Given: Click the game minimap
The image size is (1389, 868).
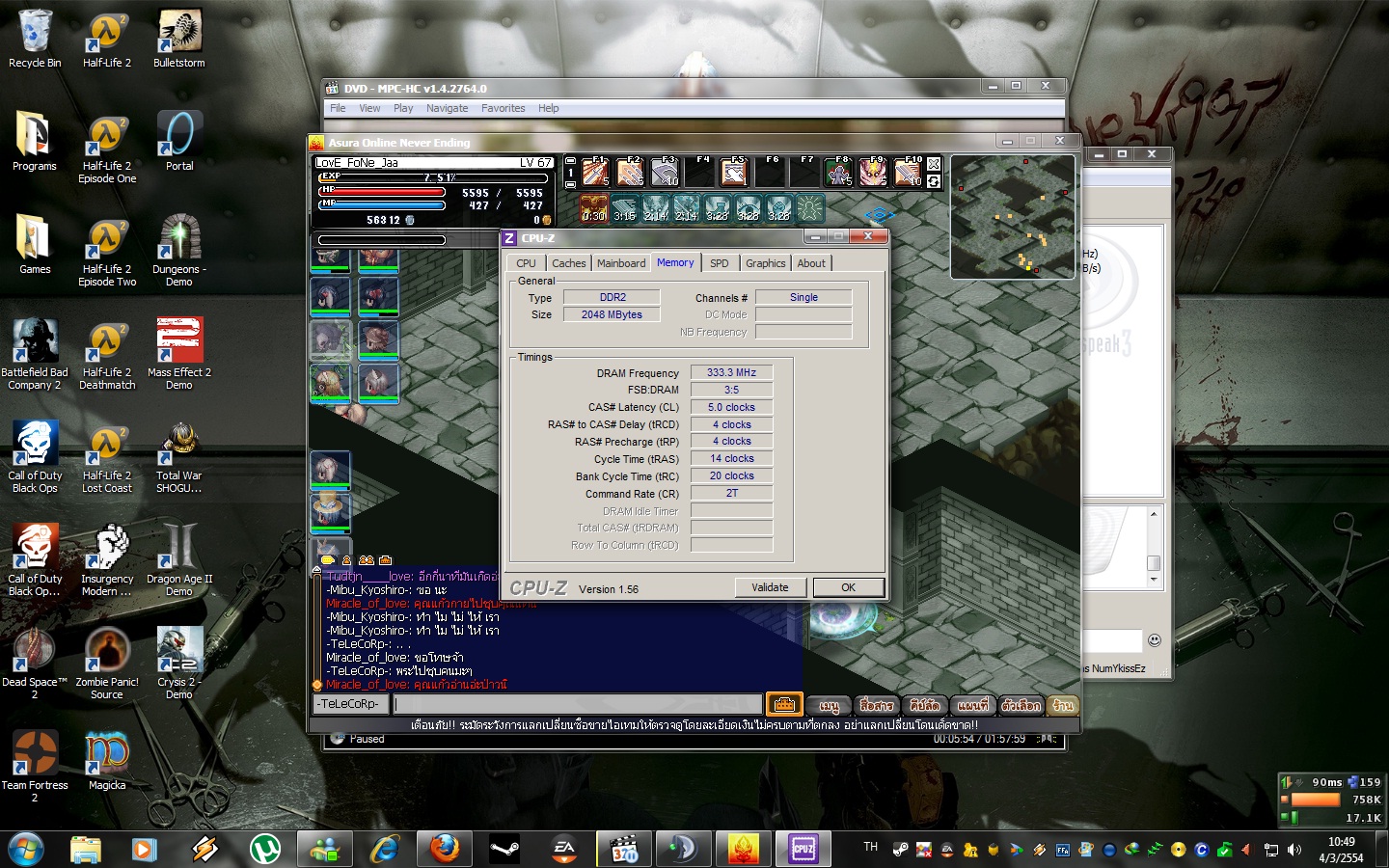Looking at the screenshot, I should 1013,218.
